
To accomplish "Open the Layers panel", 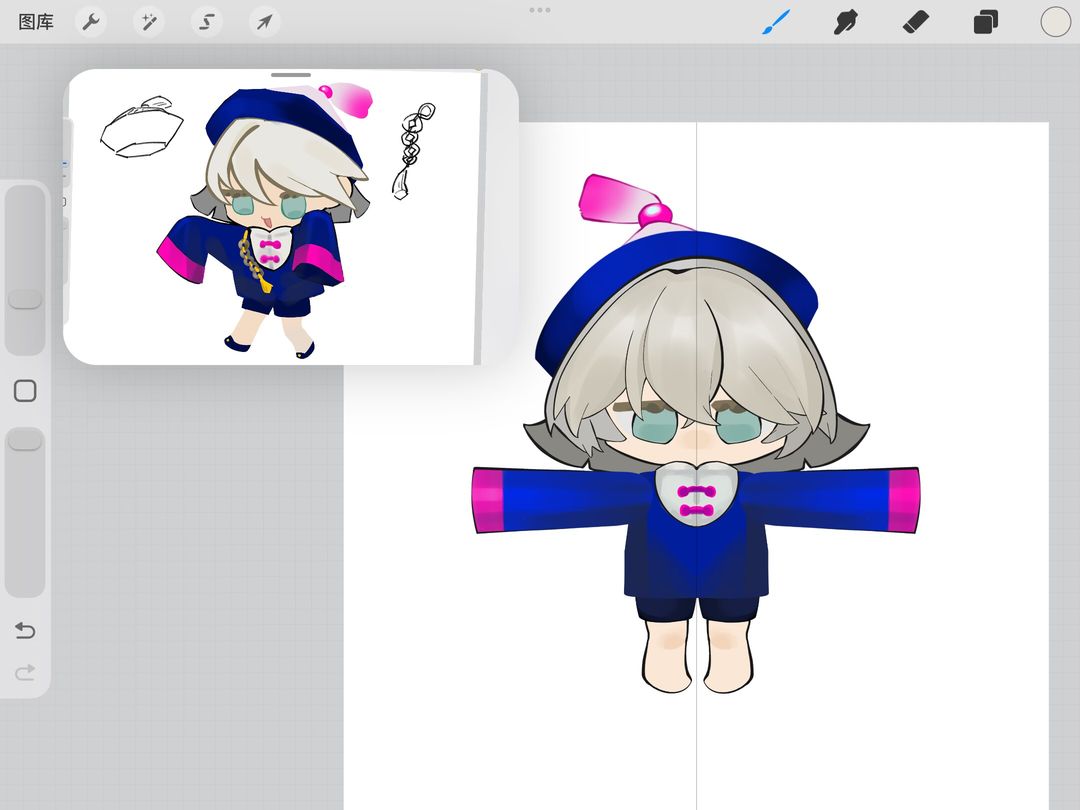I will 986,22.
